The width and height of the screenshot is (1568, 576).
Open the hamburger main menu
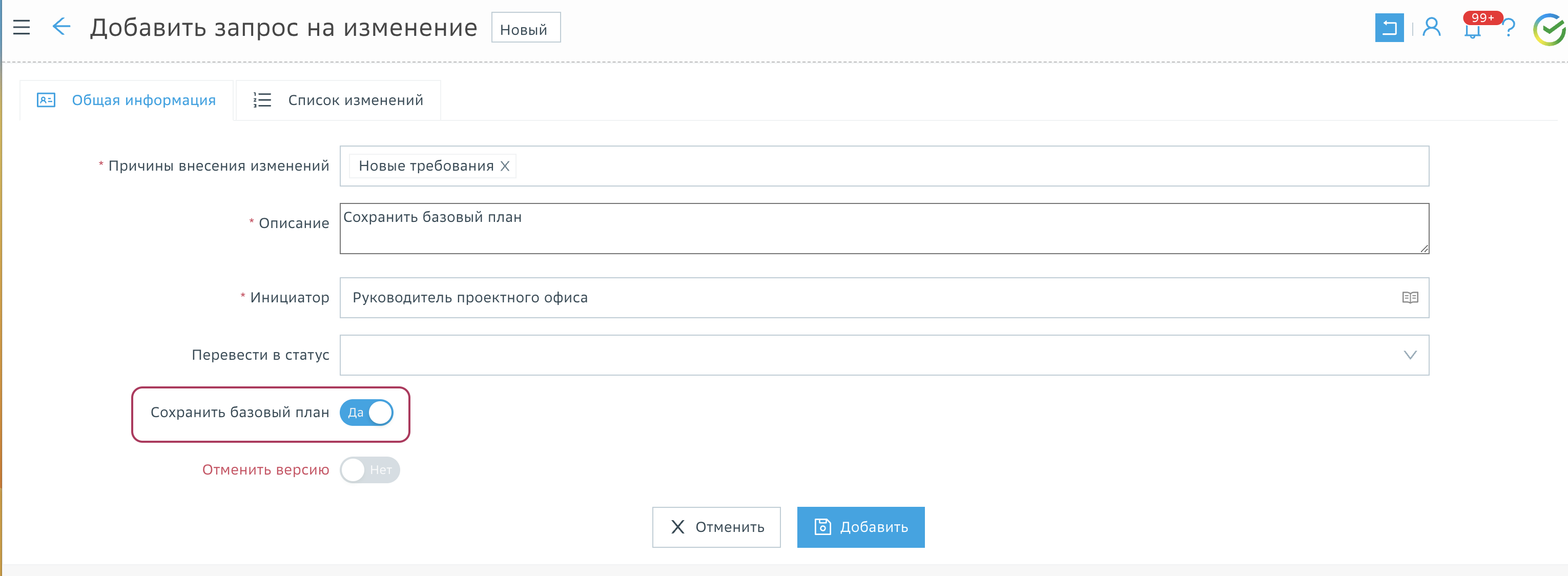[22, 27]
